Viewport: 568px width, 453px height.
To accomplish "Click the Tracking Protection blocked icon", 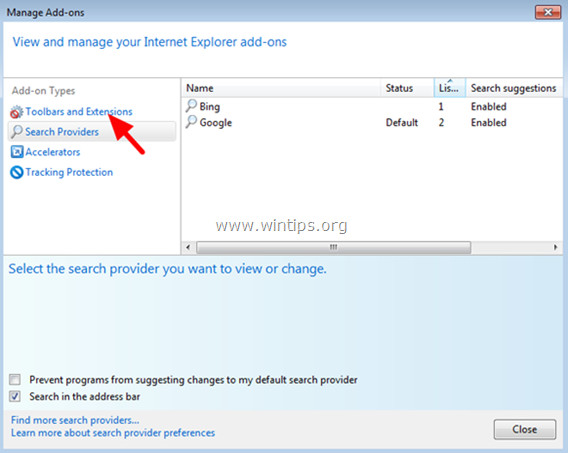I will pyautogui.click(x=17, y=172).
